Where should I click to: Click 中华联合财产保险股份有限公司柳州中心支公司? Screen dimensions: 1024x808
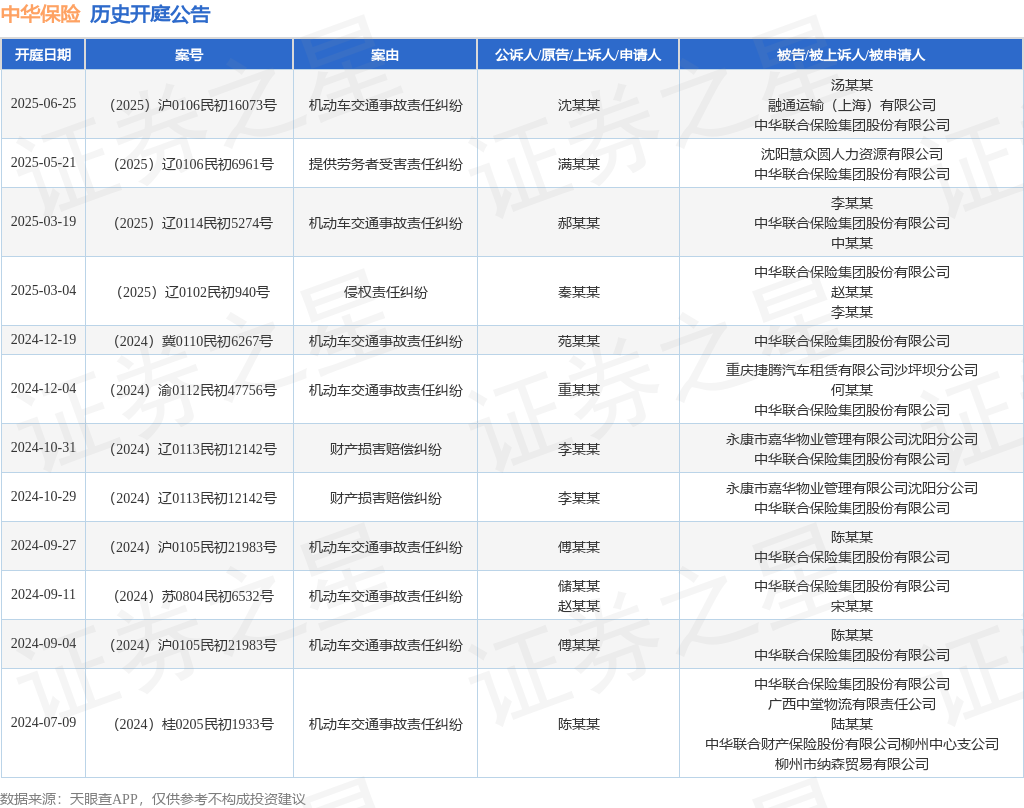tap(852, 743)
